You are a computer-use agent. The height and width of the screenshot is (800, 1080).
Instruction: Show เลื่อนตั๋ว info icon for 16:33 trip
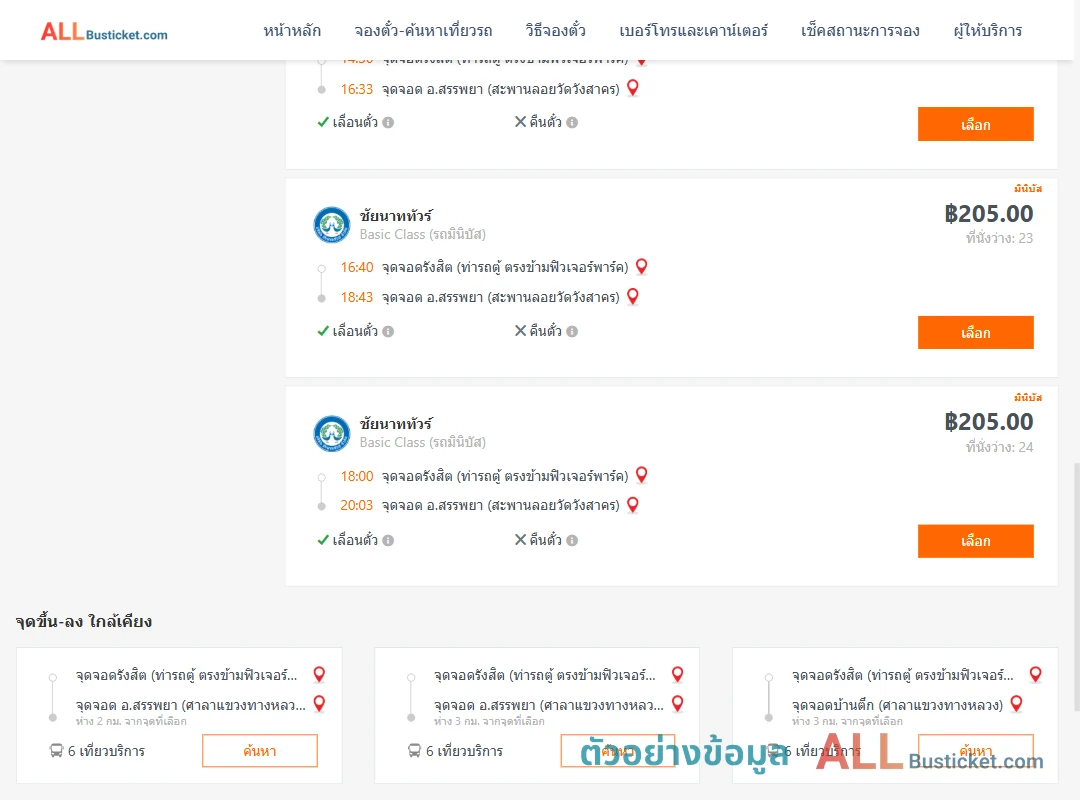[388, 122]
